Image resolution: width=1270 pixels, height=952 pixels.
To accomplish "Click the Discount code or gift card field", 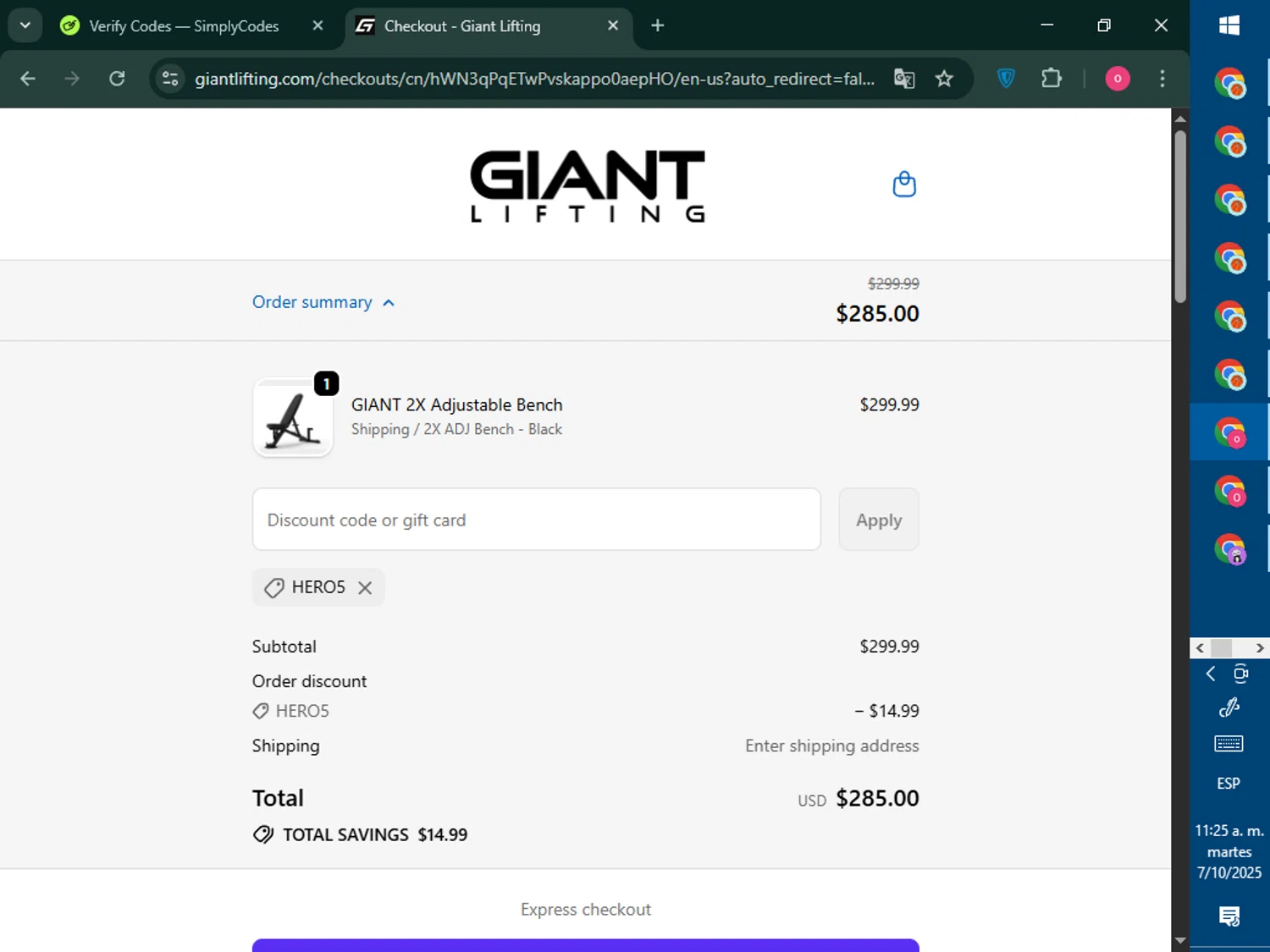I will tap(536, 520).
